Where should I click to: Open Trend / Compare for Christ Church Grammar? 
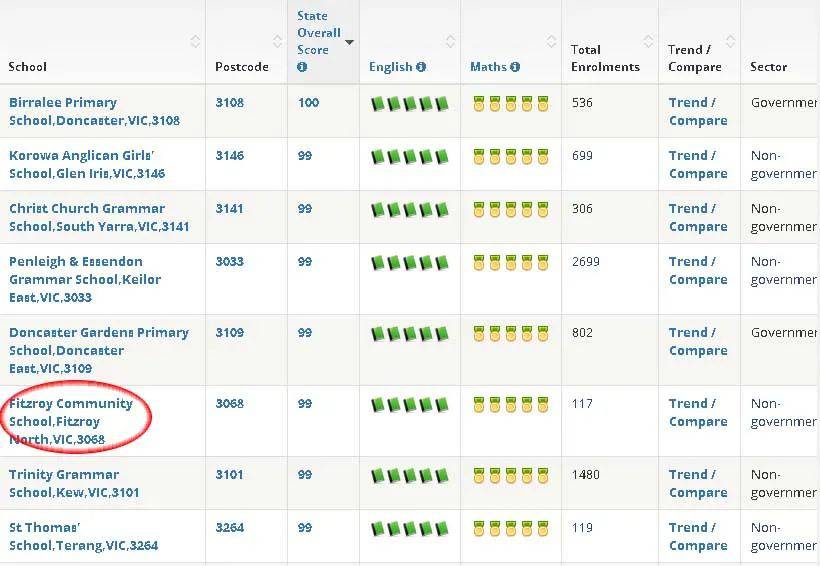pos(698,217)
